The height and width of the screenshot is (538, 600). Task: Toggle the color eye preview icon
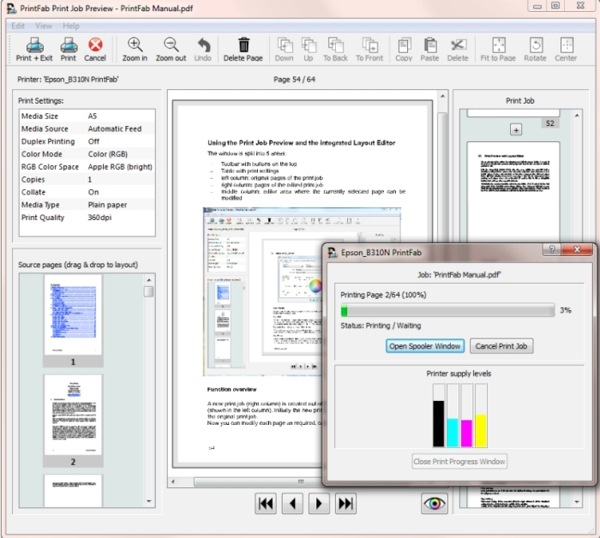tap(435, 503)
